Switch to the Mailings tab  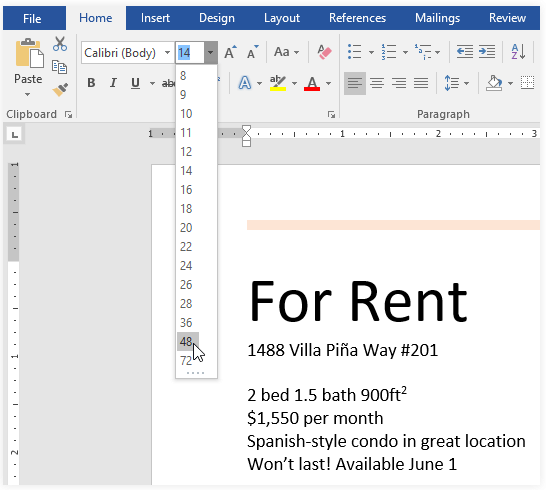[437, 18]
